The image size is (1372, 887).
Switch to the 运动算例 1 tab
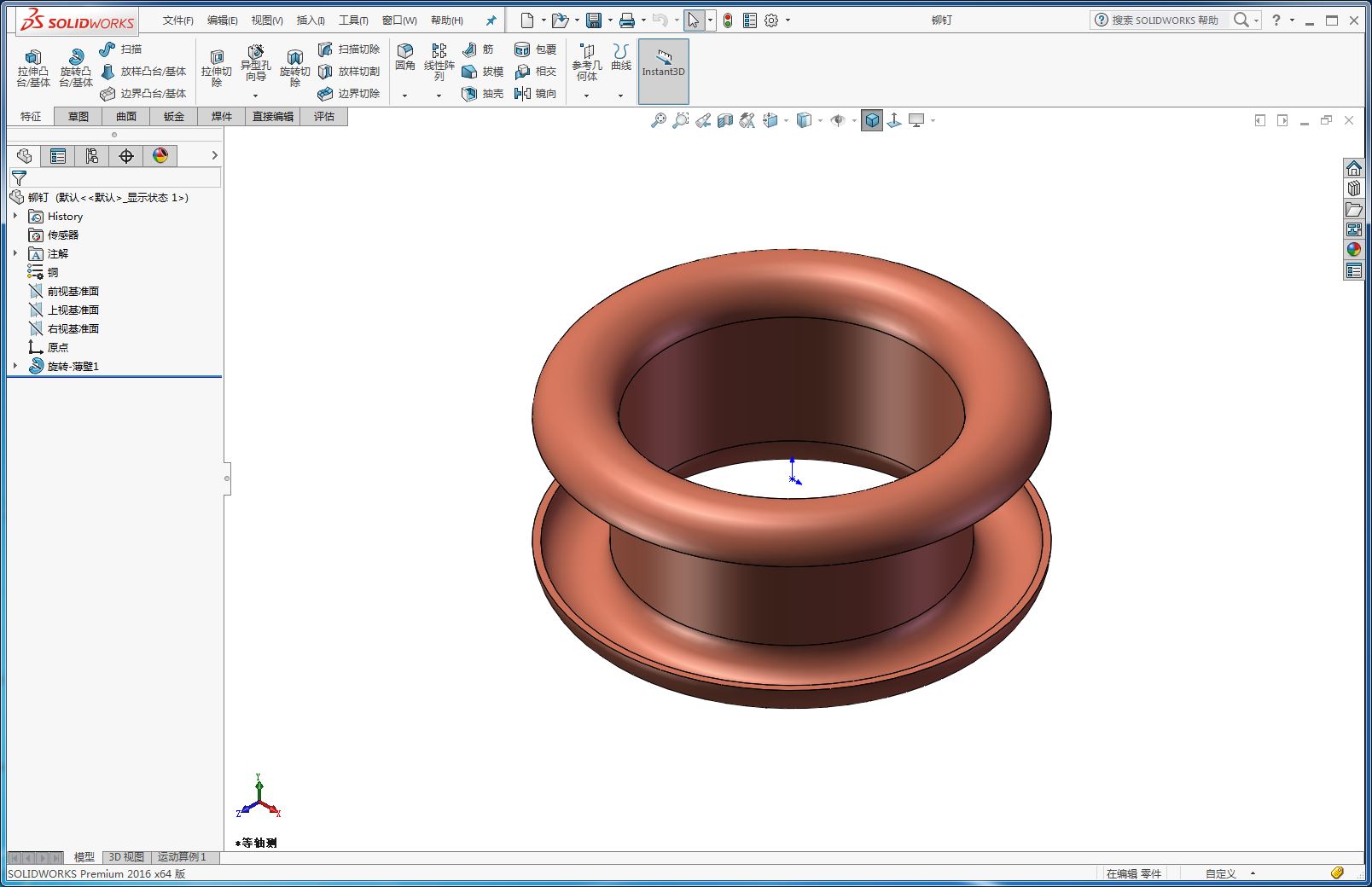pos(182,857)
